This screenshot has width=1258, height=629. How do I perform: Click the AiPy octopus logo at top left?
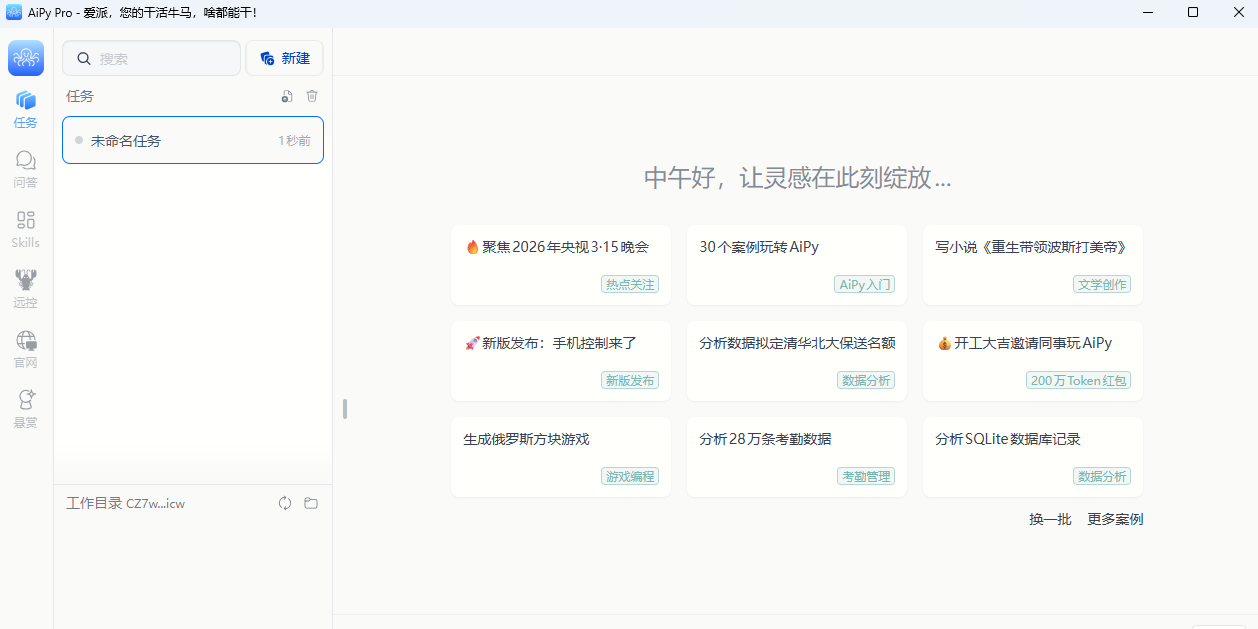[25, 57]
